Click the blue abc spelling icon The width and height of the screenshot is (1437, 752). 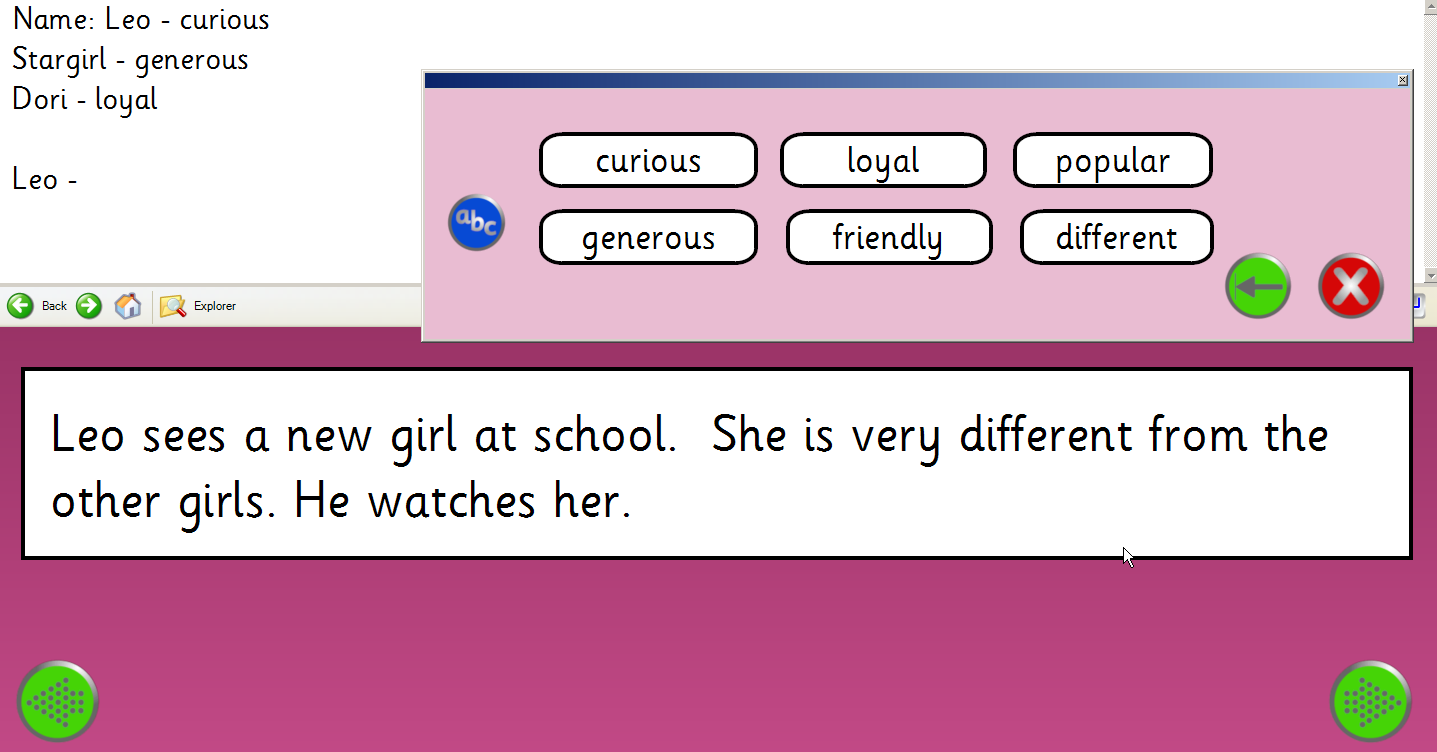pos(476,223)
